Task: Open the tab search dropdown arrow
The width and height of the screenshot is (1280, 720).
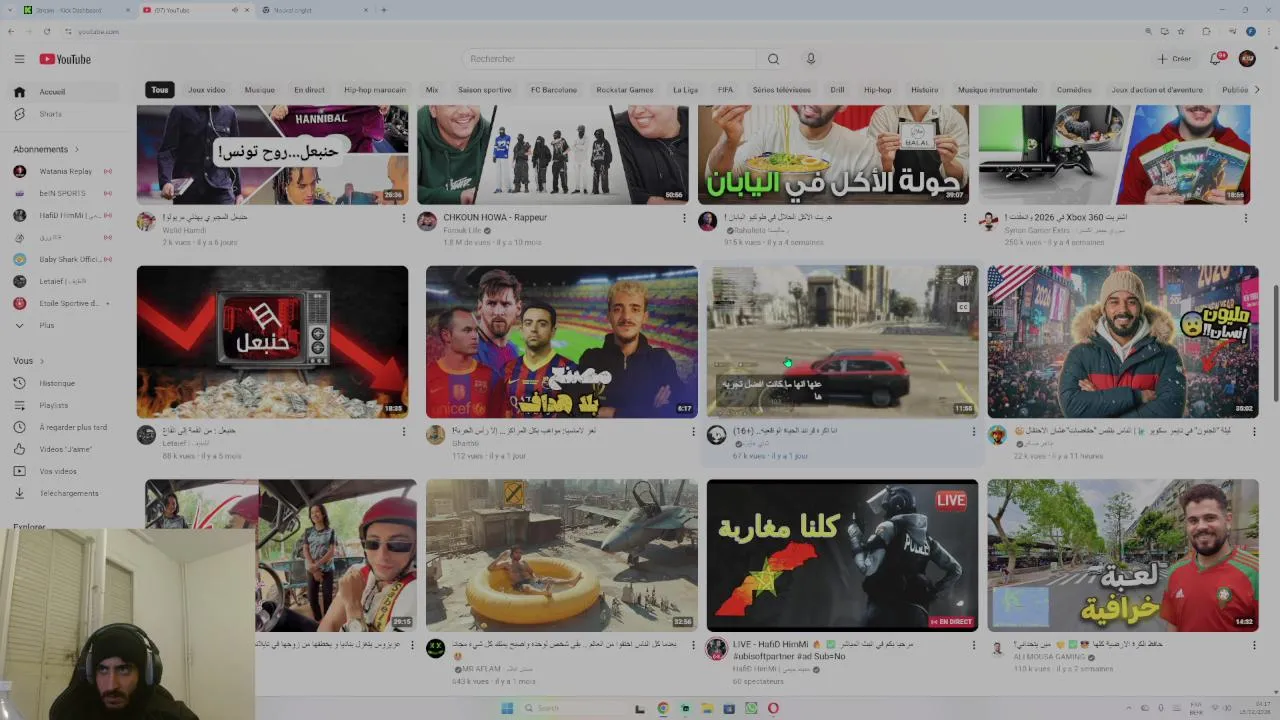Action: [x=10, y=10]
